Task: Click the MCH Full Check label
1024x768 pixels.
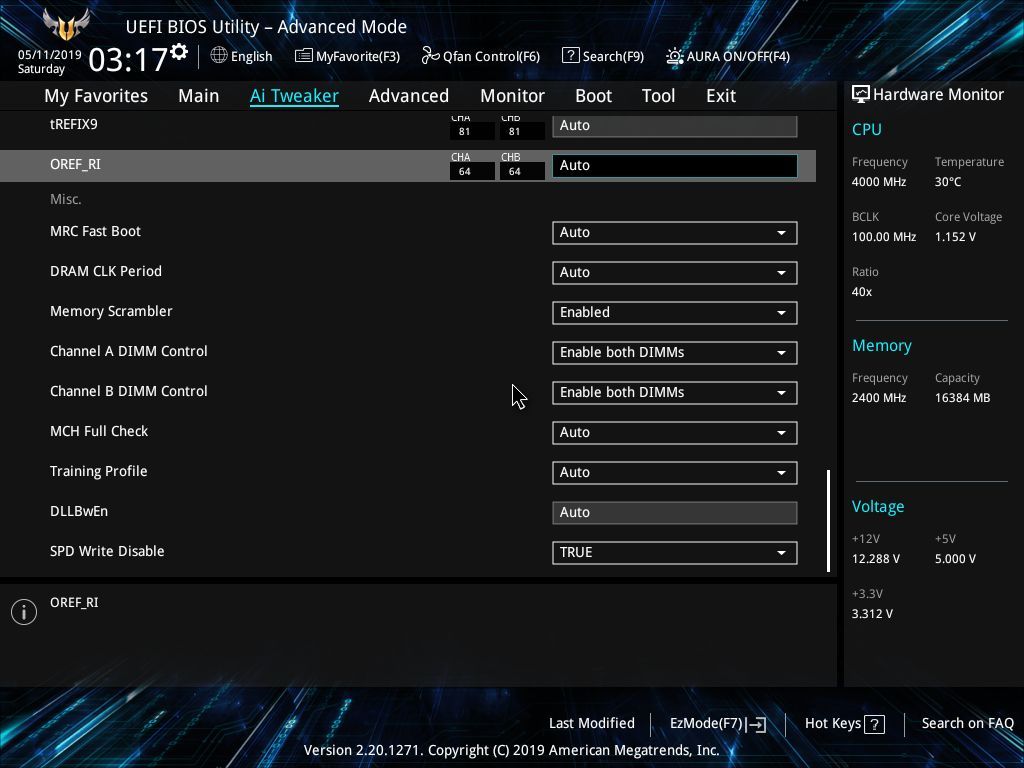Action: pyautogui.click(x=99, y=431)
